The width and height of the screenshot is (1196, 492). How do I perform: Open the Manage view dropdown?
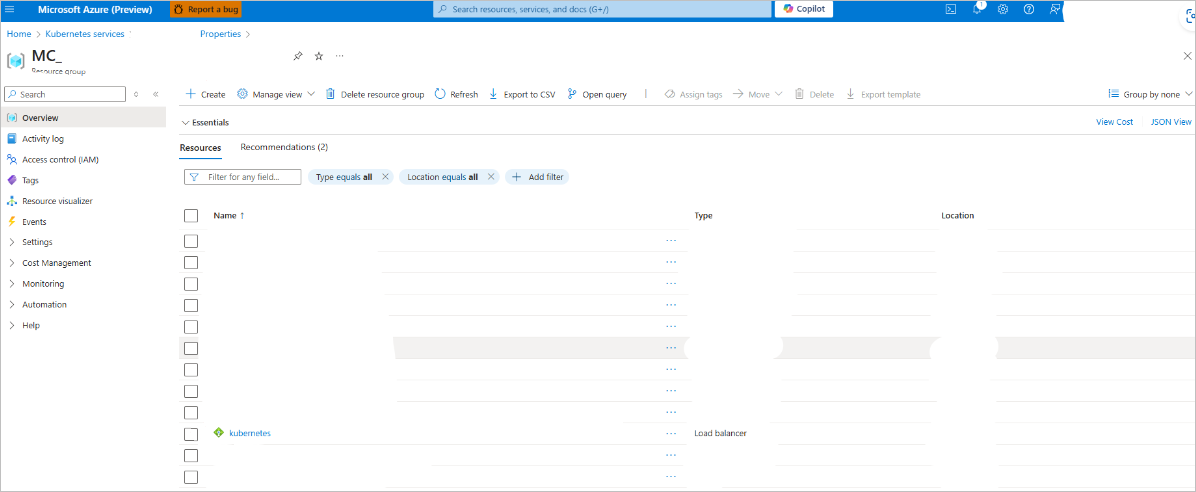pyautogui.click(x=276, y=95)
